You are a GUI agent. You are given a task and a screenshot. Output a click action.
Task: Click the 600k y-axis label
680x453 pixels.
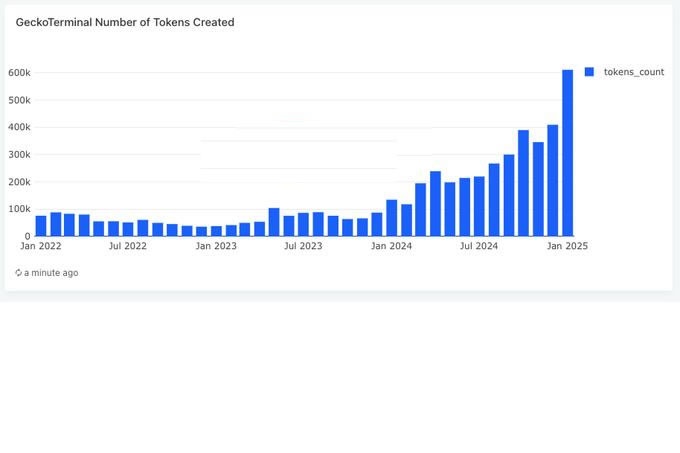tap(19, 73)
